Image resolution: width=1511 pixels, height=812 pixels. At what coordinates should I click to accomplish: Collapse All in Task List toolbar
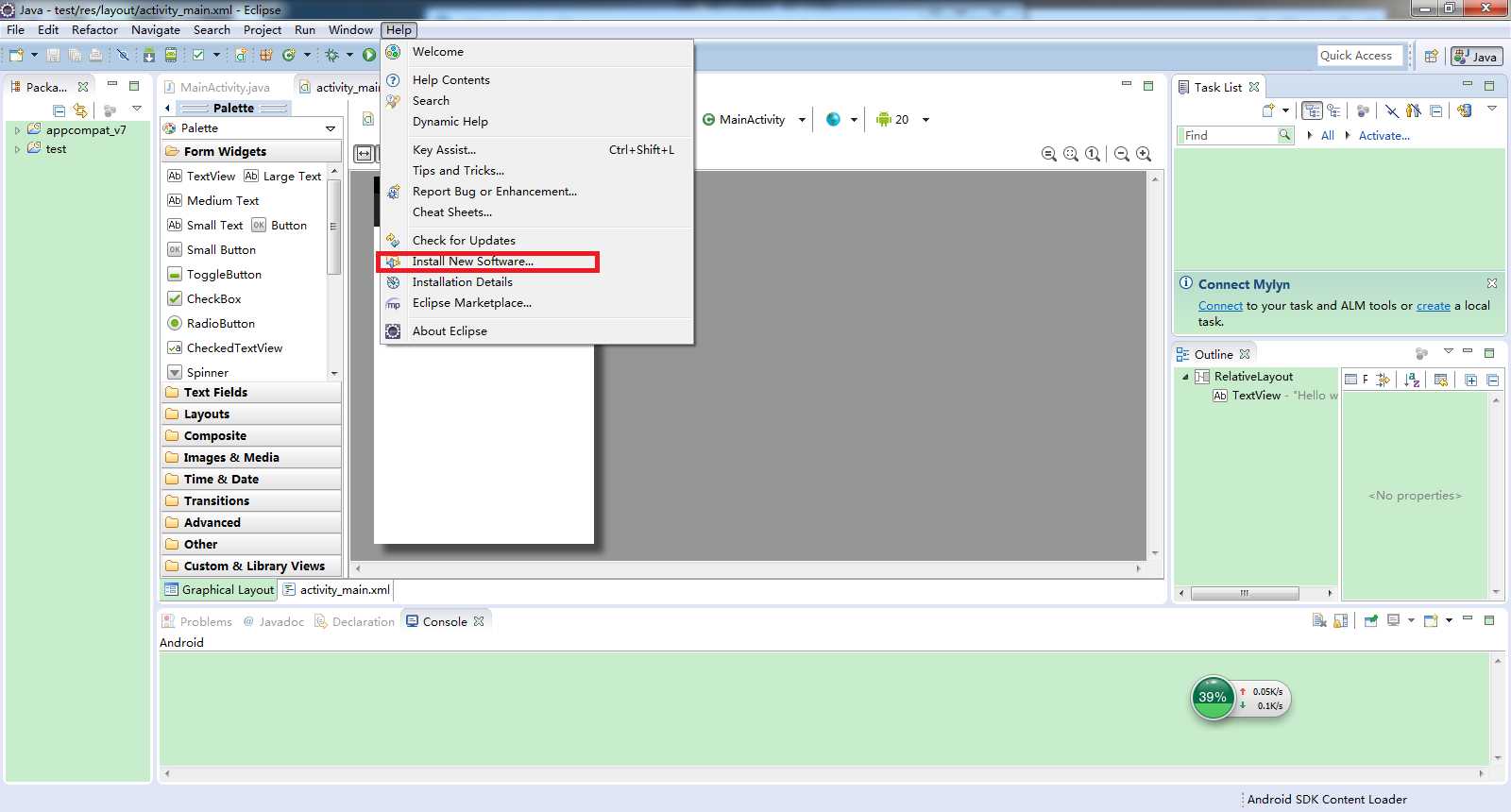click(1435, 110)
